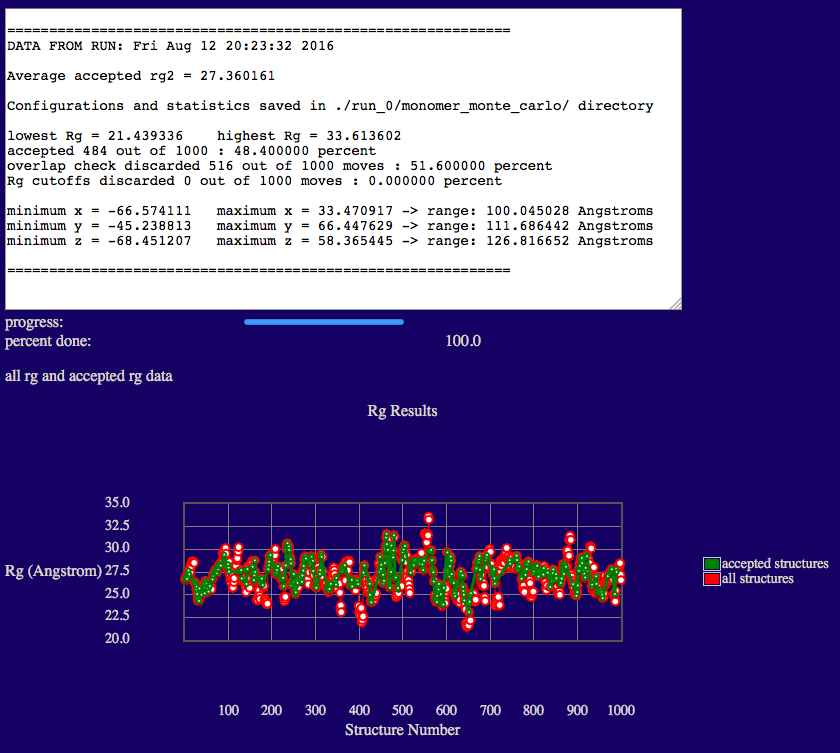This screenshot has width=840, height=753.
Task: Click the '500' x-axis tick label
Action: click(402, 710)
